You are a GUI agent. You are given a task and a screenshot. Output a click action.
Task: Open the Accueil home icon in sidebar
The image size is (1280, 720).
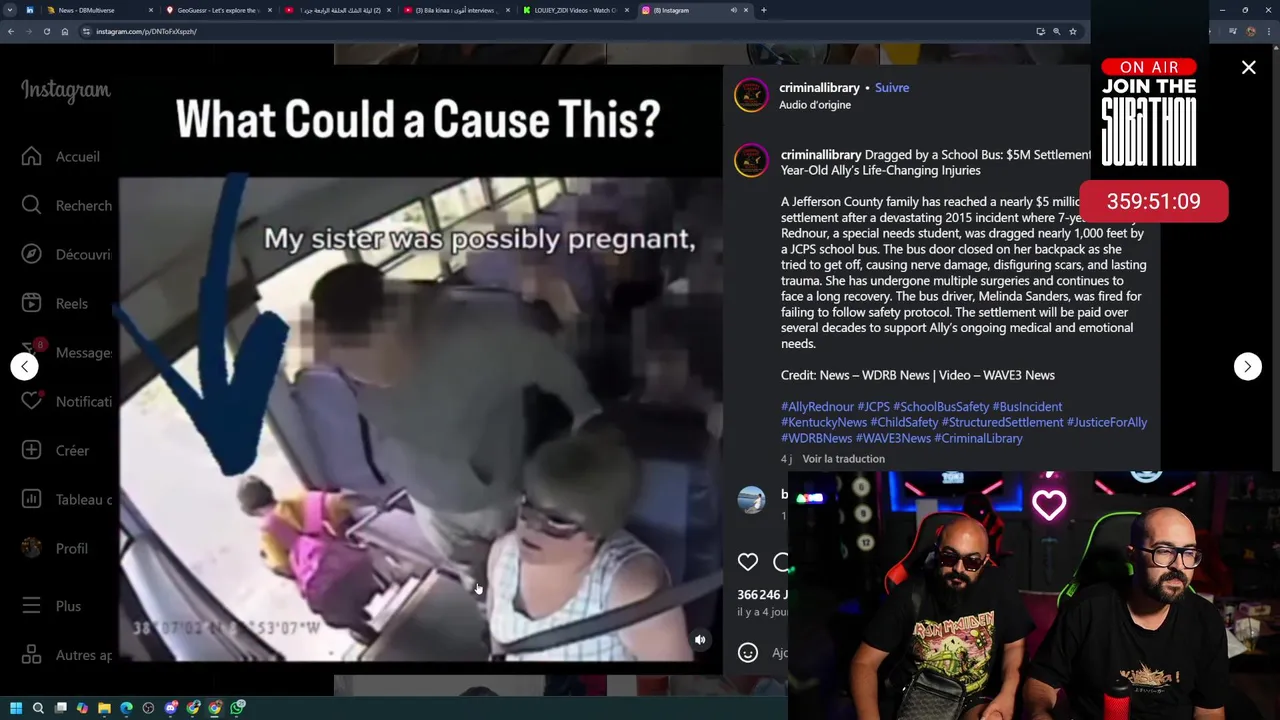click(31, 156)
